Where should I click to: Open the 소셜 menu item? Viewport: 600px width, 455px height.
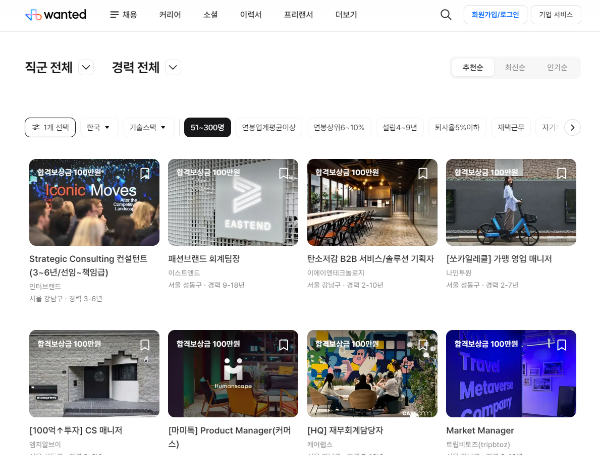[210, 15]
